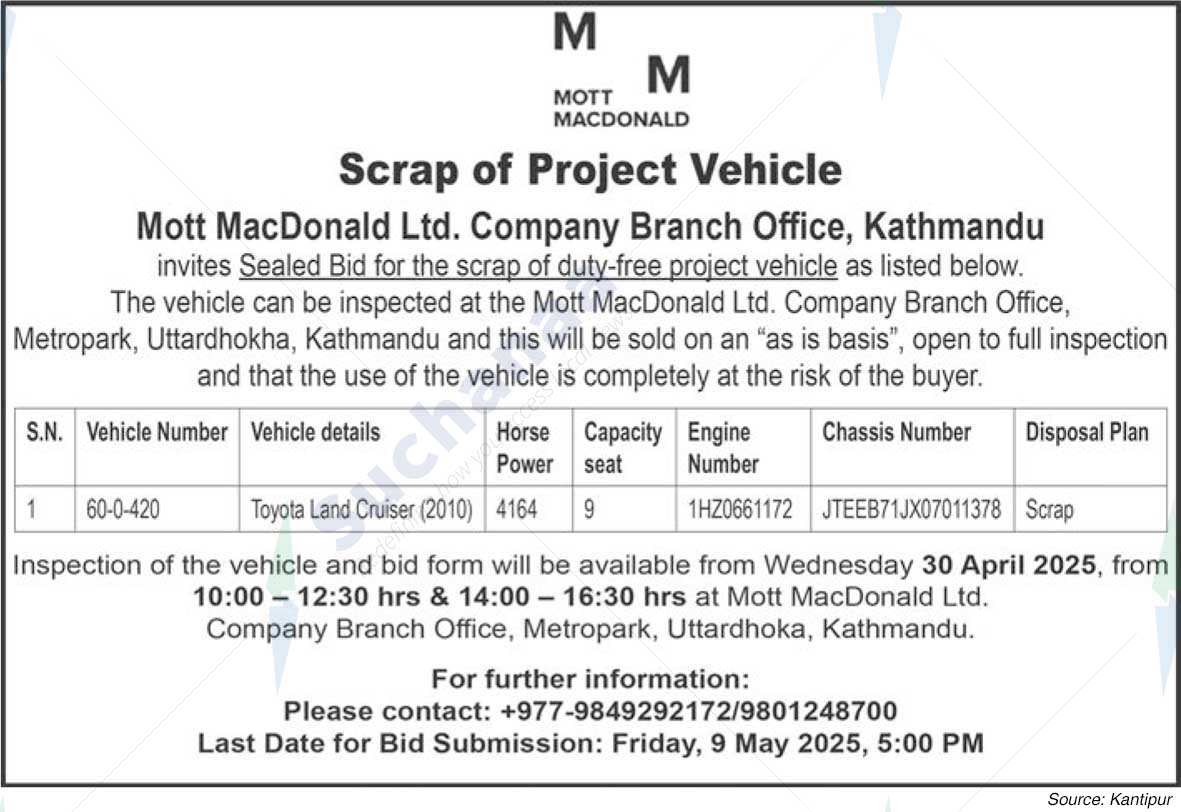Screen dimensions: 1181x812
Task: Click the 'Disposal Plan' column header
Action: [x=1087, y=432]
